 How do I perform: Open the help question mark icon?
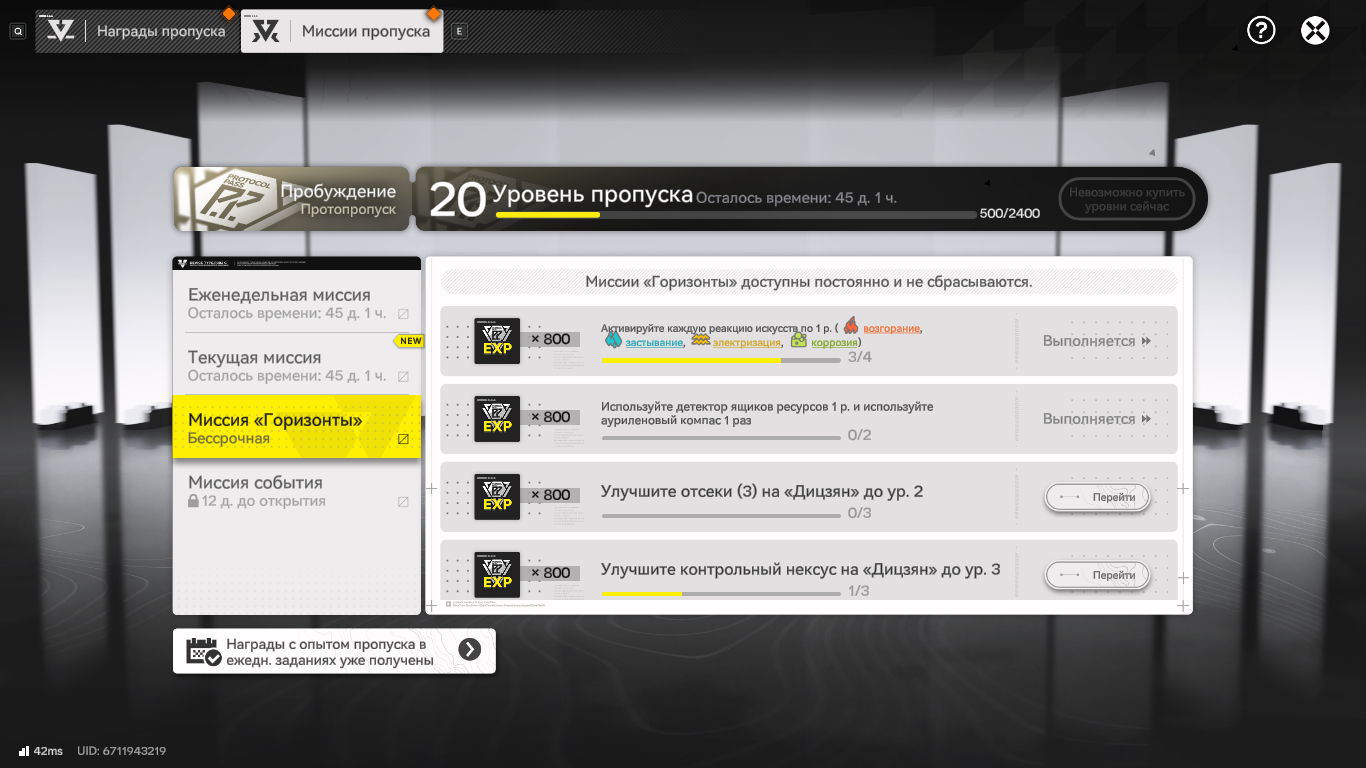tap(1261, 31)
